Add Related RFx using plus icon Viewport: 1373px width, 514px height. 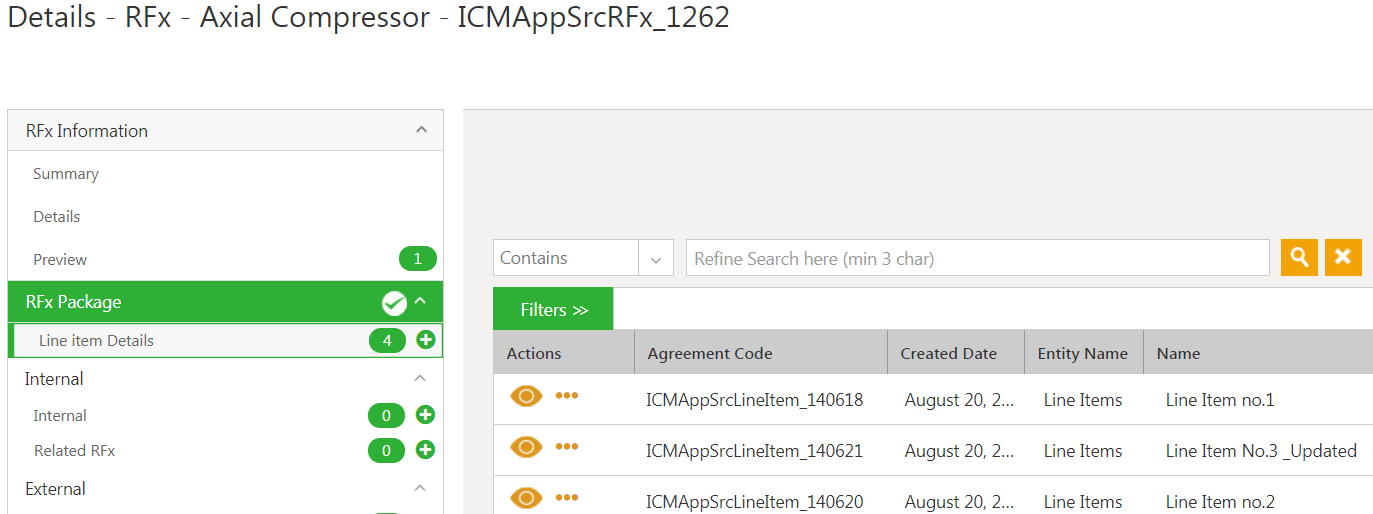[425, 450]
